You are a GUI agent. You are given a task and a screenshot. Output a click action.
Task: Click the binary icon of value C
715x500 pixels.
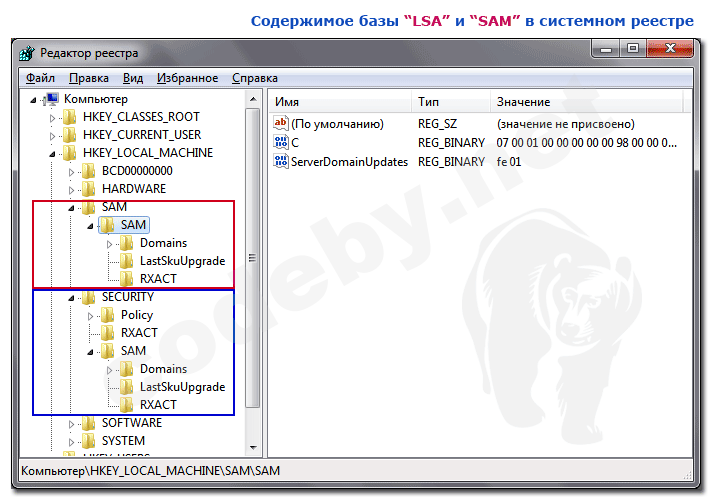tap(280, 142)
